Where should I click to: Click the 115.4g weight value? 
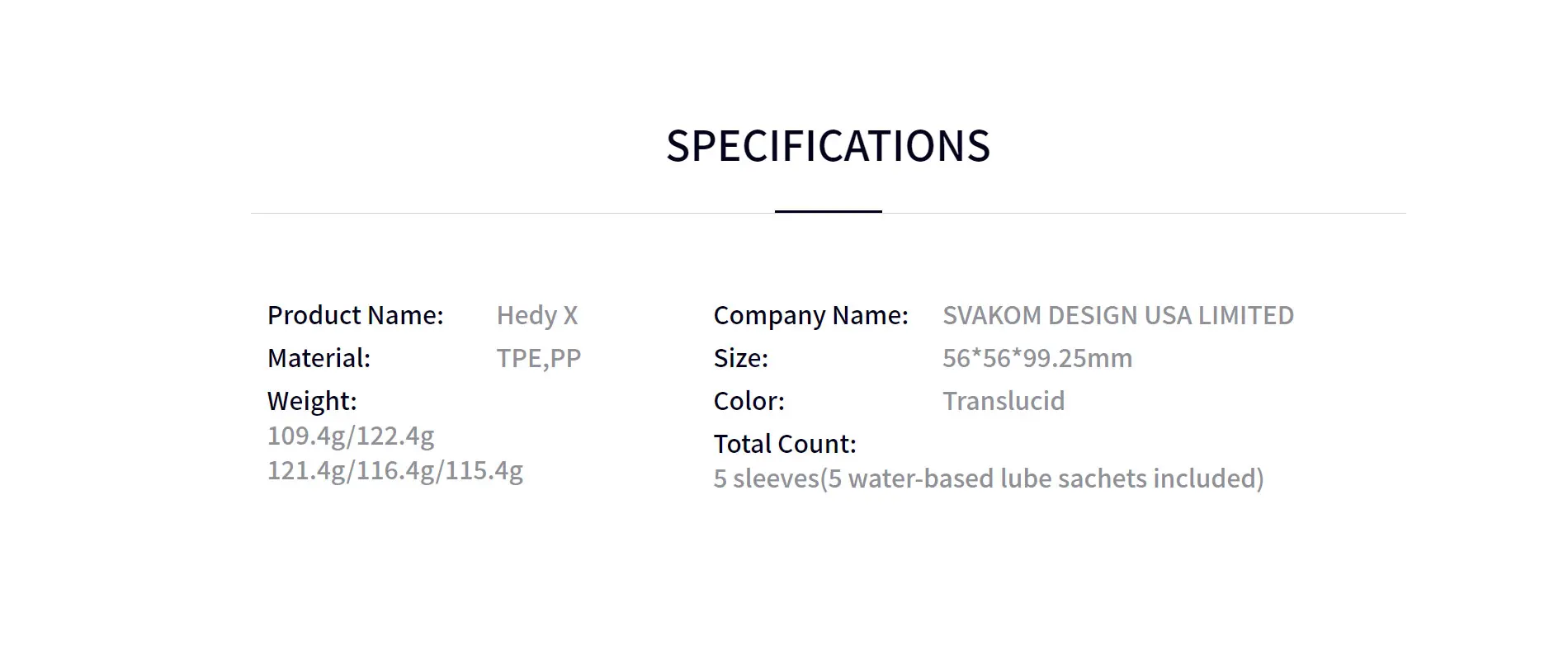coord(484,470)
